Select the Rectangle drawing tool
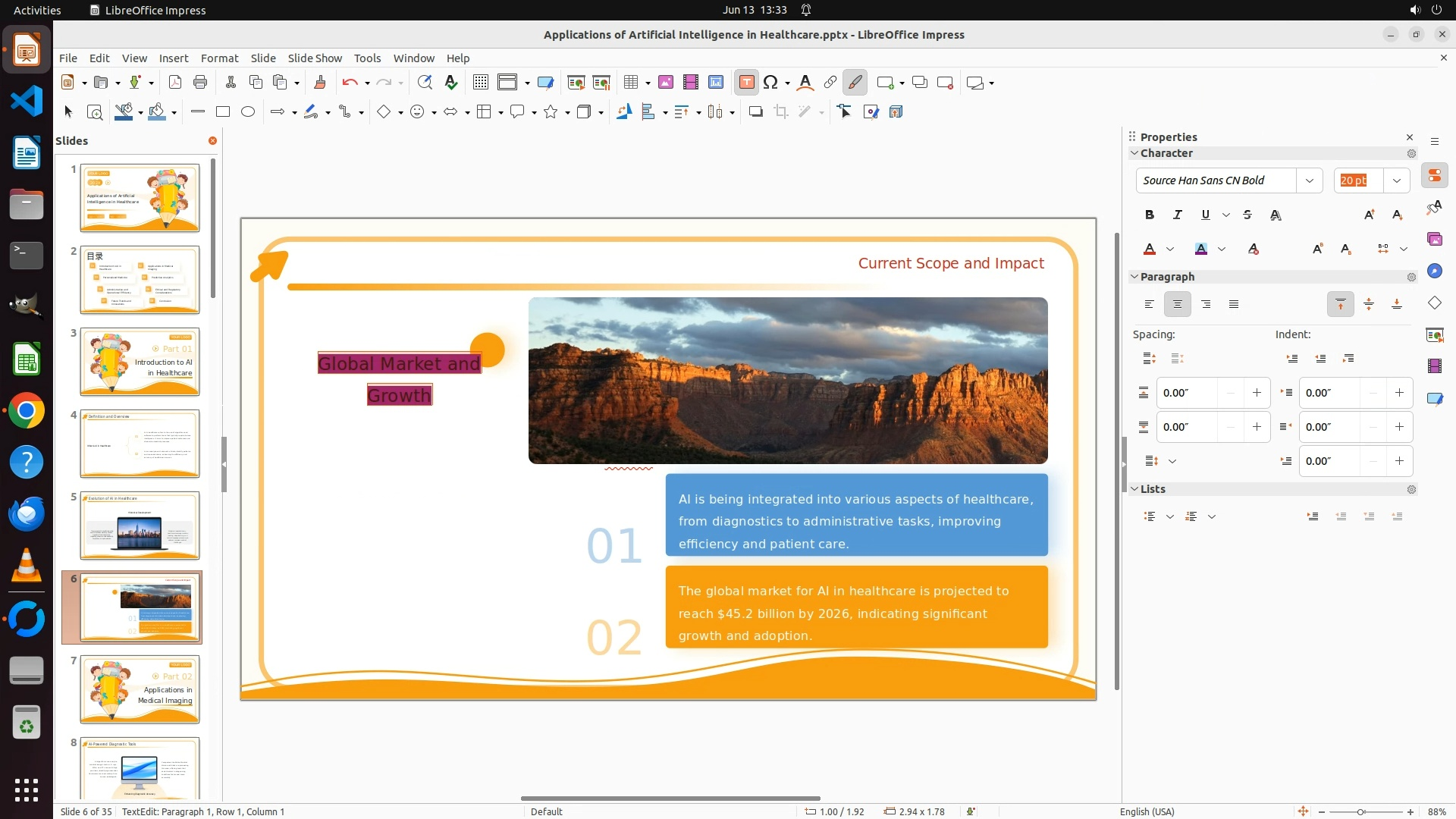The image size is (1456, 819). 223,112
